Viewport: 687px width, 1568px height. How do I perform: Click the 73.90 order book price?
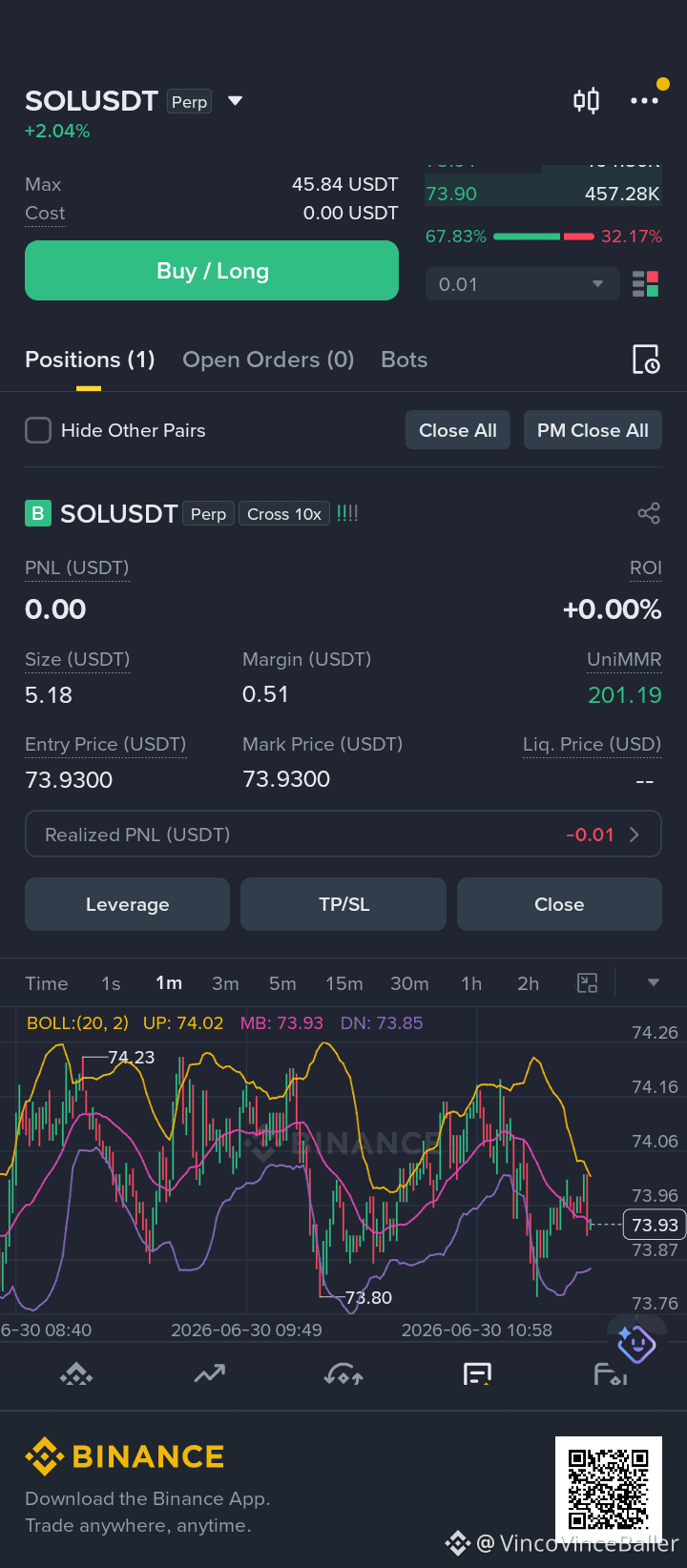tap(451, 194)
